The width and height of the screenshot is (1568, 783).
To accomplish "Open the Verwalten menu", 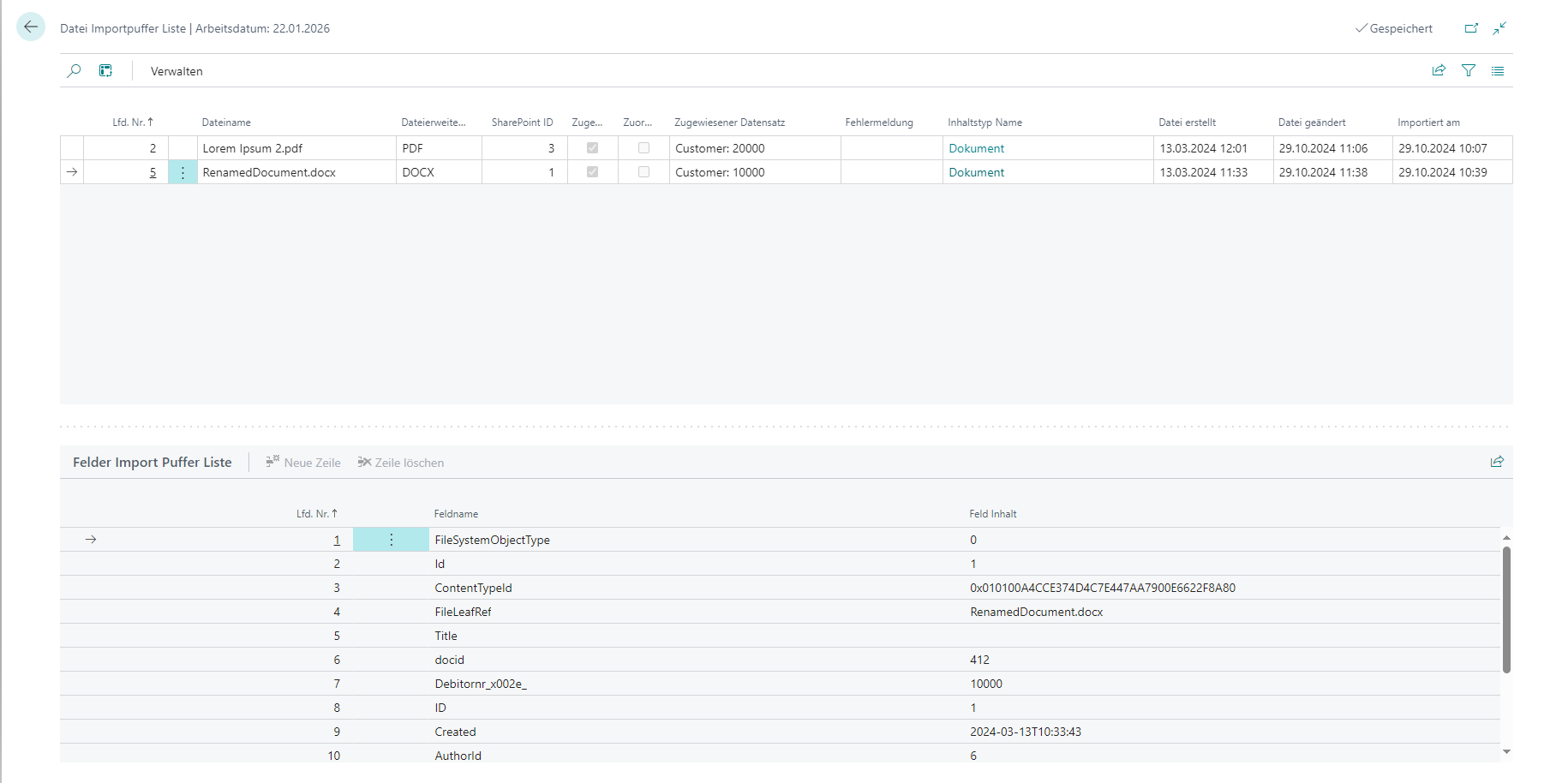I will (x=177, y=71).
